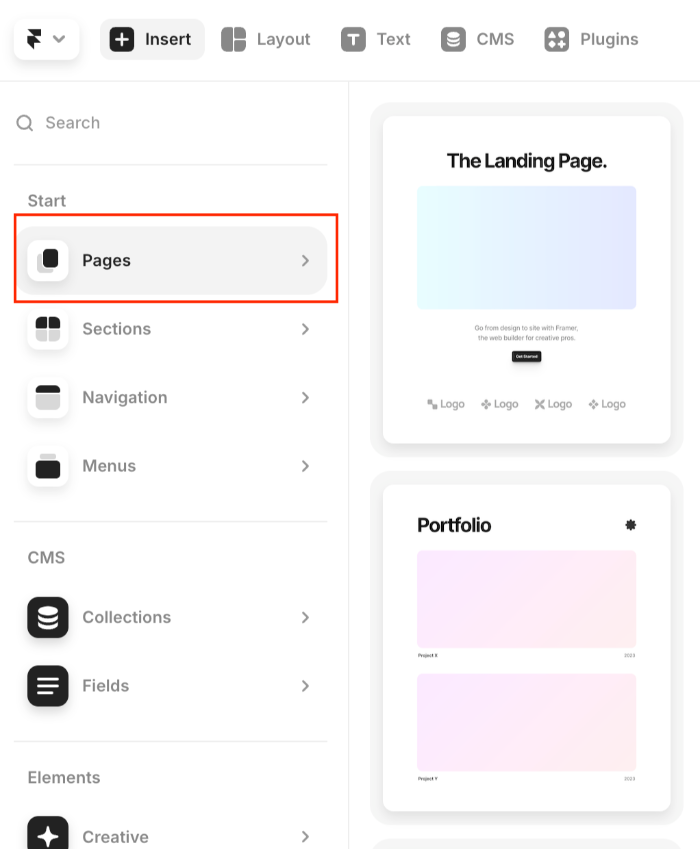
Task: Open the Plugins icon in the toolbar
Action: coord(557,39)
